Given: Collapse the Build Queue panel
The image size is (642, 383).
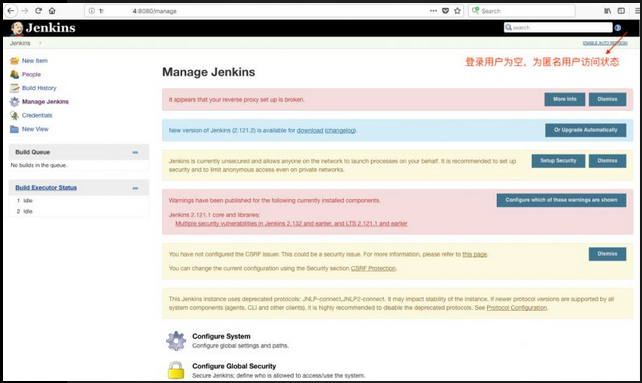Looking at the screenshot, I should point(135,152).
